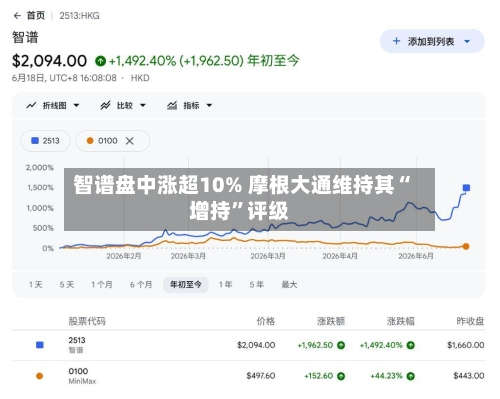Screen dimensions: 500x399
Task: Click the 昨收盘 column header
Action: (x=470, y=321)
